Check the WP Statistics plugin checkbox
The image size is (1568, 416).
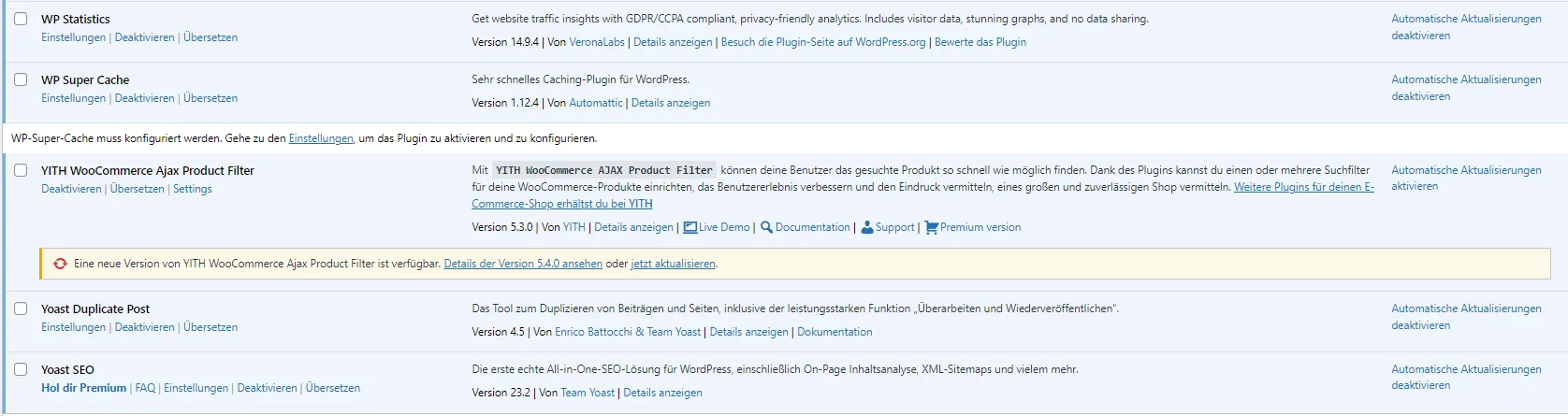21,19
